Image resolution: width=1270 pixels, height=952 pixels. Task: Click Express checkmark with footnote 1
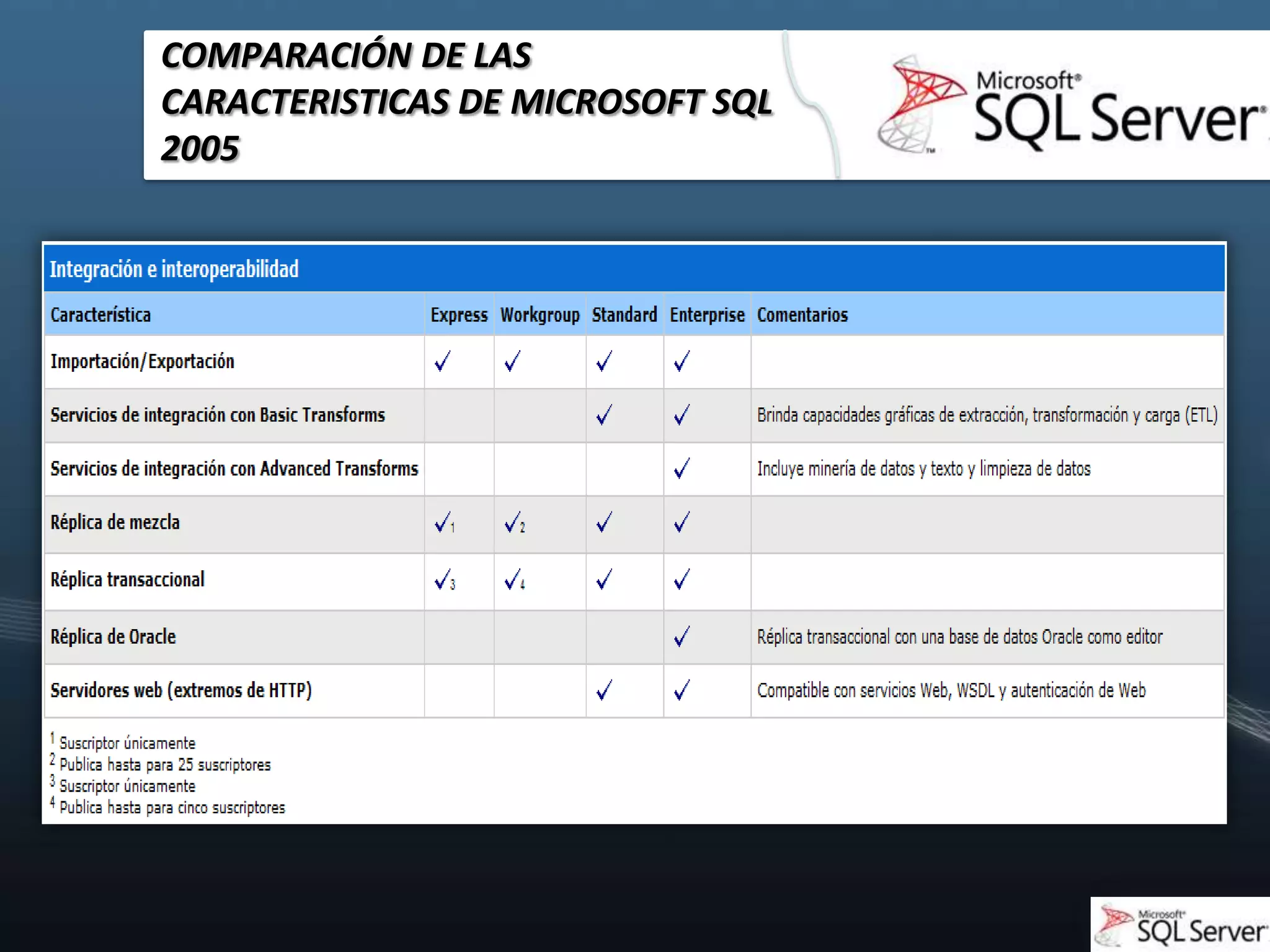click(x=444, y=522)
